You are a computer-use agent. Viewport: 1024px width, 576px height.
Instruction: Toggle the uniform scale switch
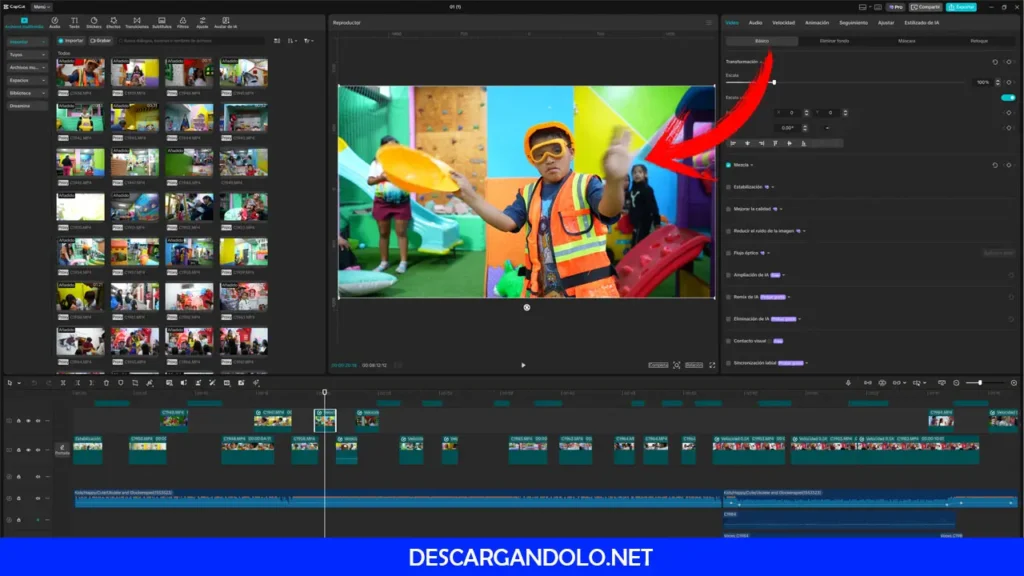(1008, 97)
